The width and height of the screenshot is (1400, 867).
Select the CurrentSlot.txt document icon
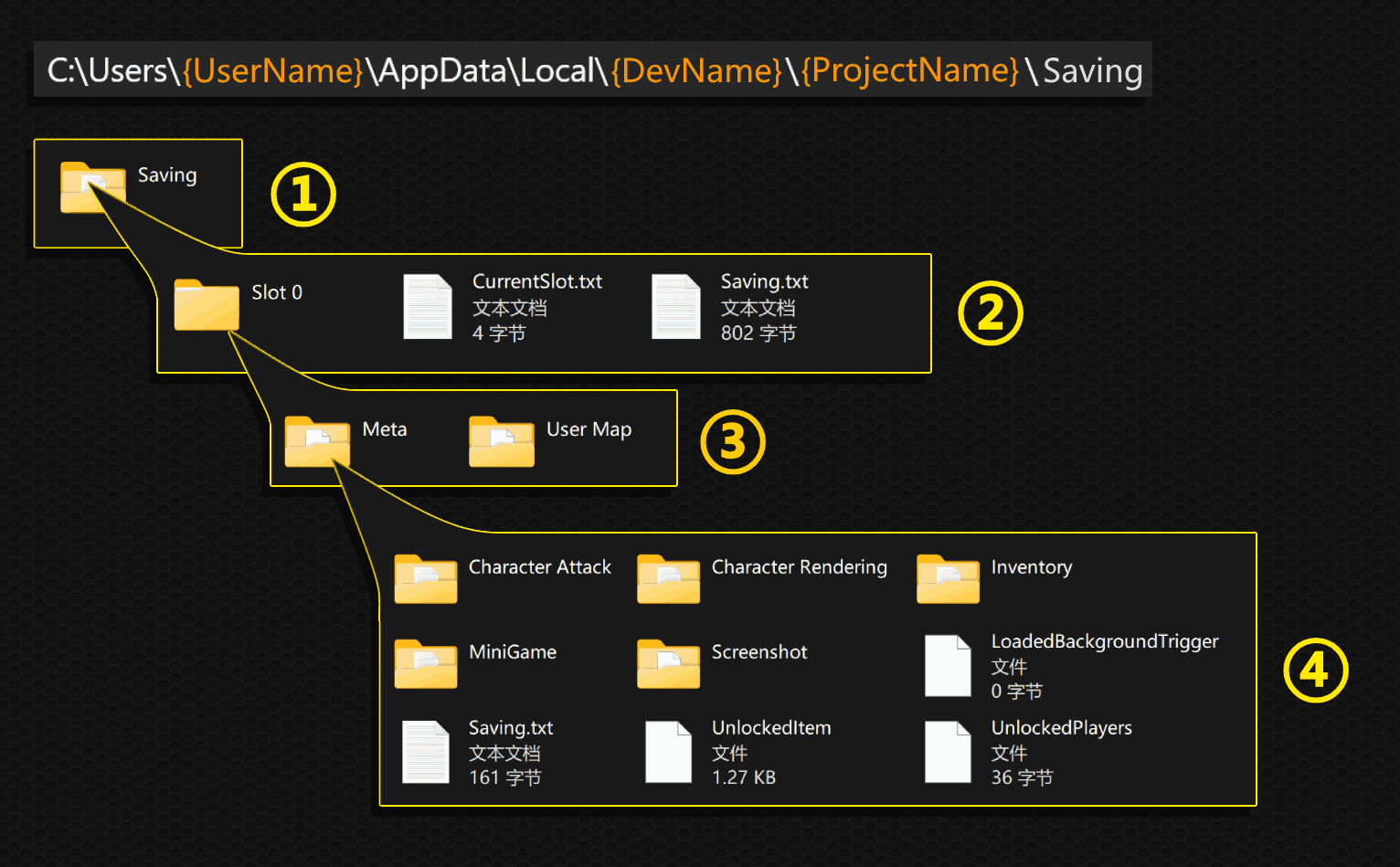(428, 307)
